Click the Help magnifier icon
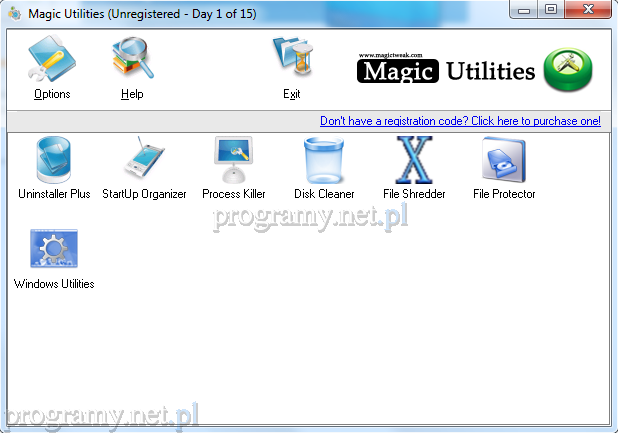The height and width of the screenshot is (433, 618). click(132, 59)
